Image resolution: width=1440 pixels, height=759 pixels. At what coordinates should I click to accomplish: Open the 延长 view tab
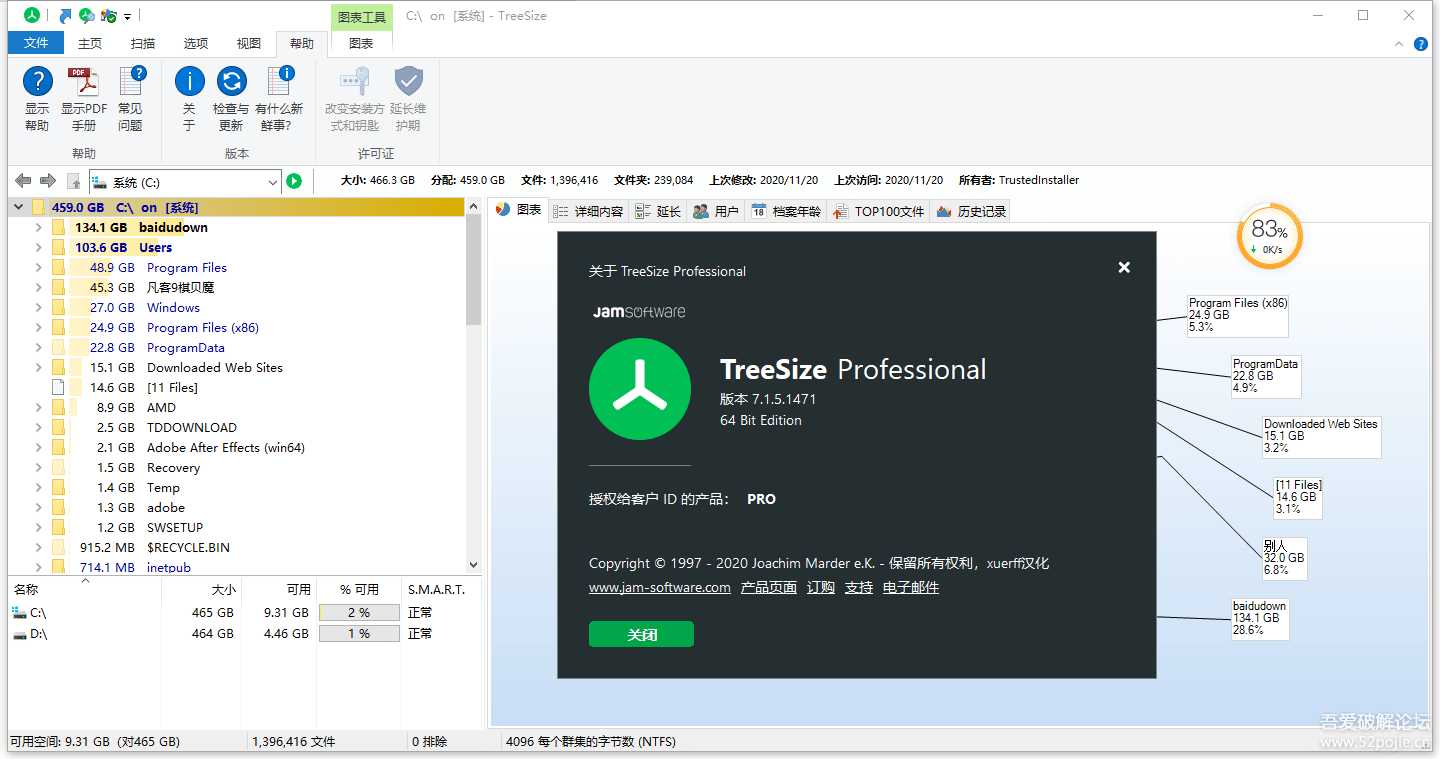coord(658,211)
